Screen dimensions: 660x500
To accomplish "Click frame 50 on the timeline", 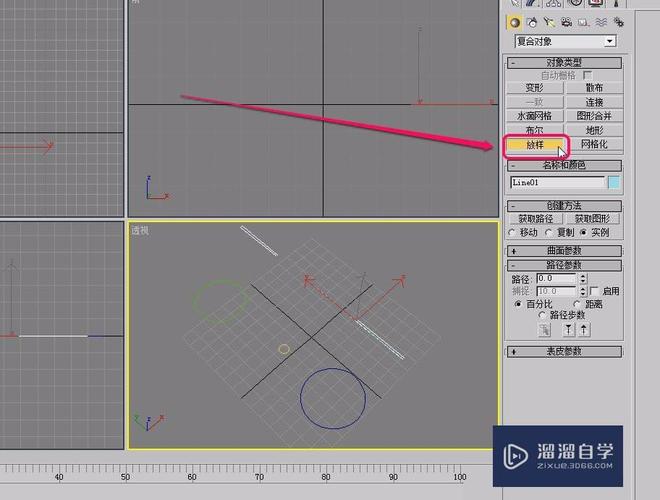I will [125, 477].
